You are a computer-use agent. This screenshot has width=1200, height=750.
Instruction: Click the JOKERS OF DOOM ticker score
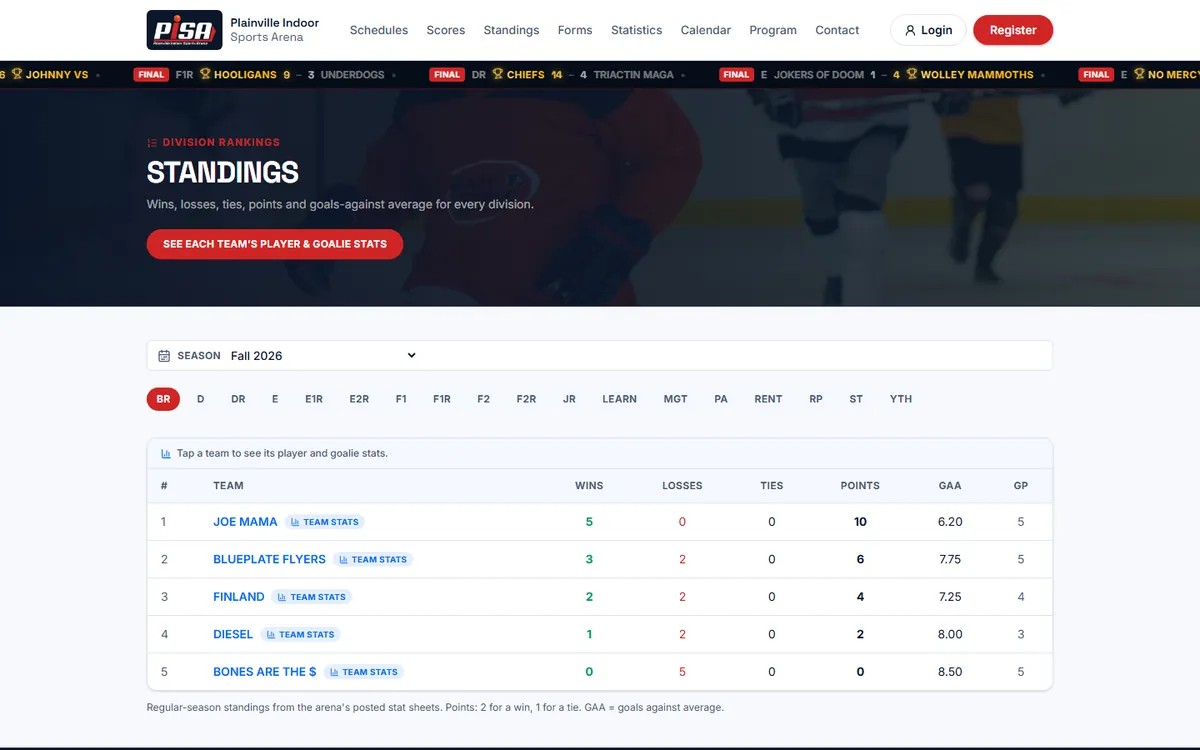pos(877,74)
